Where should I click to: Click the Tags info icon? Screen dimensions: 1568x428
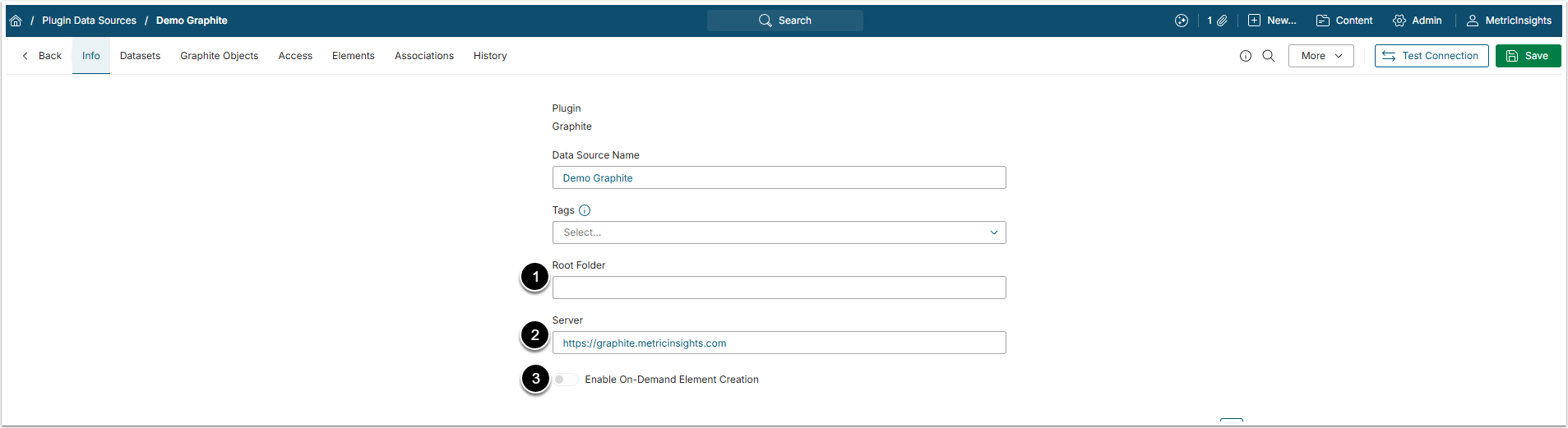pyautogui.click(x=585, y=210)
